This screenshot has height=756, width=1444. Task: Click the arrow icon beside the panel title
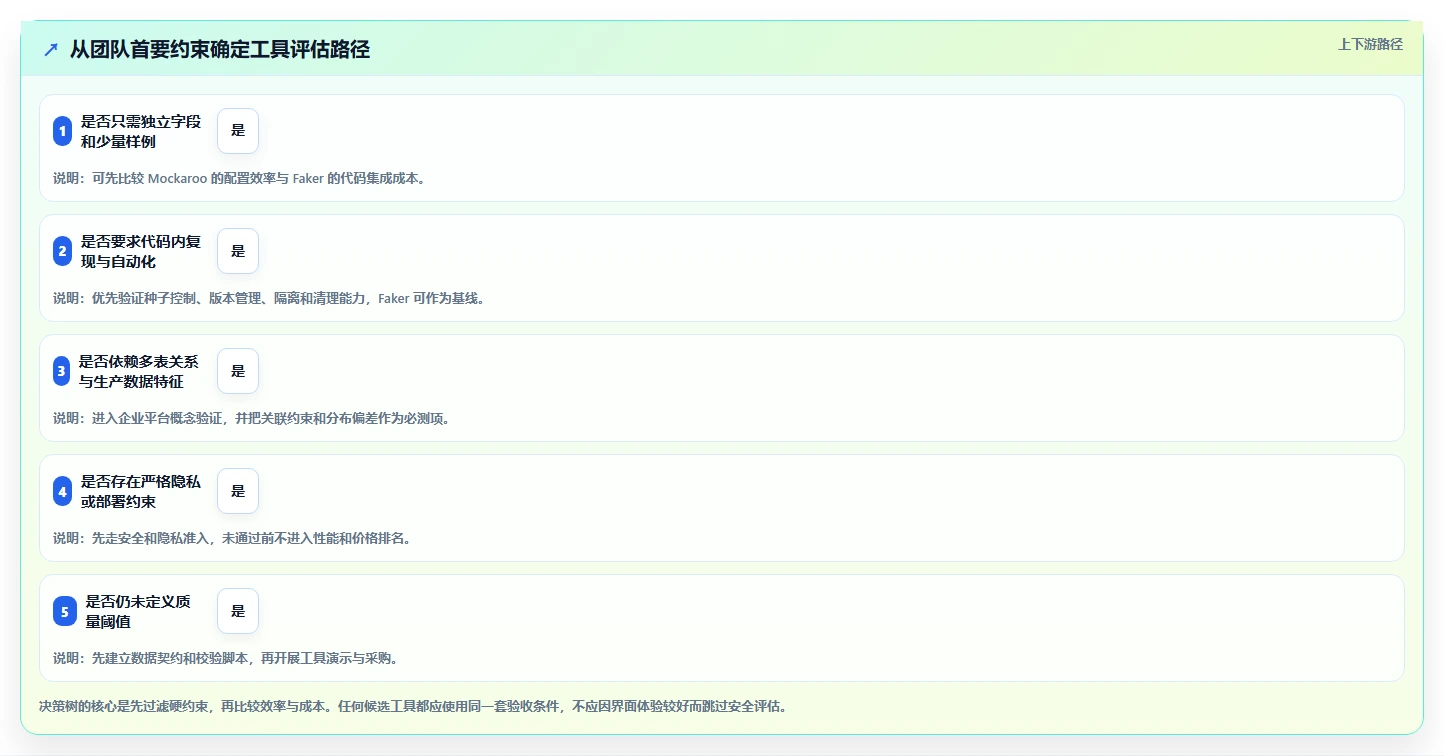51,50
